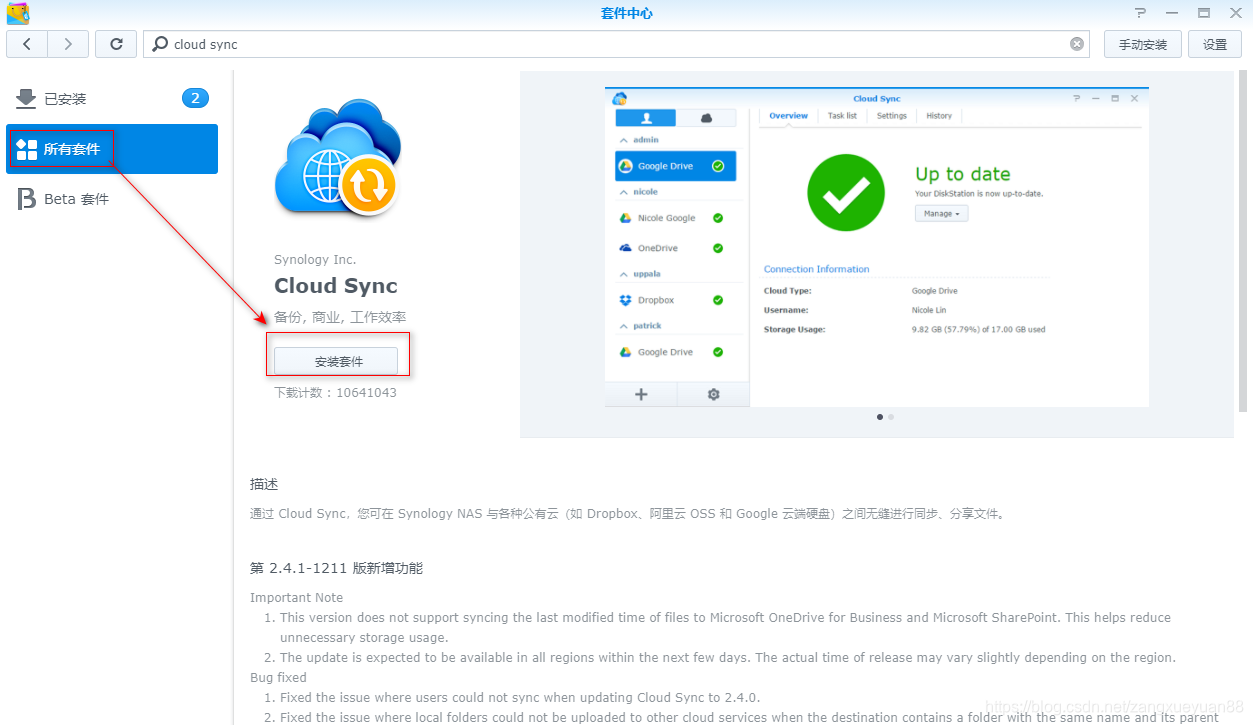The width and height of the screenshot is (1253, 725).
Task: Click the Important Note heading
Action: pos(296,598)
